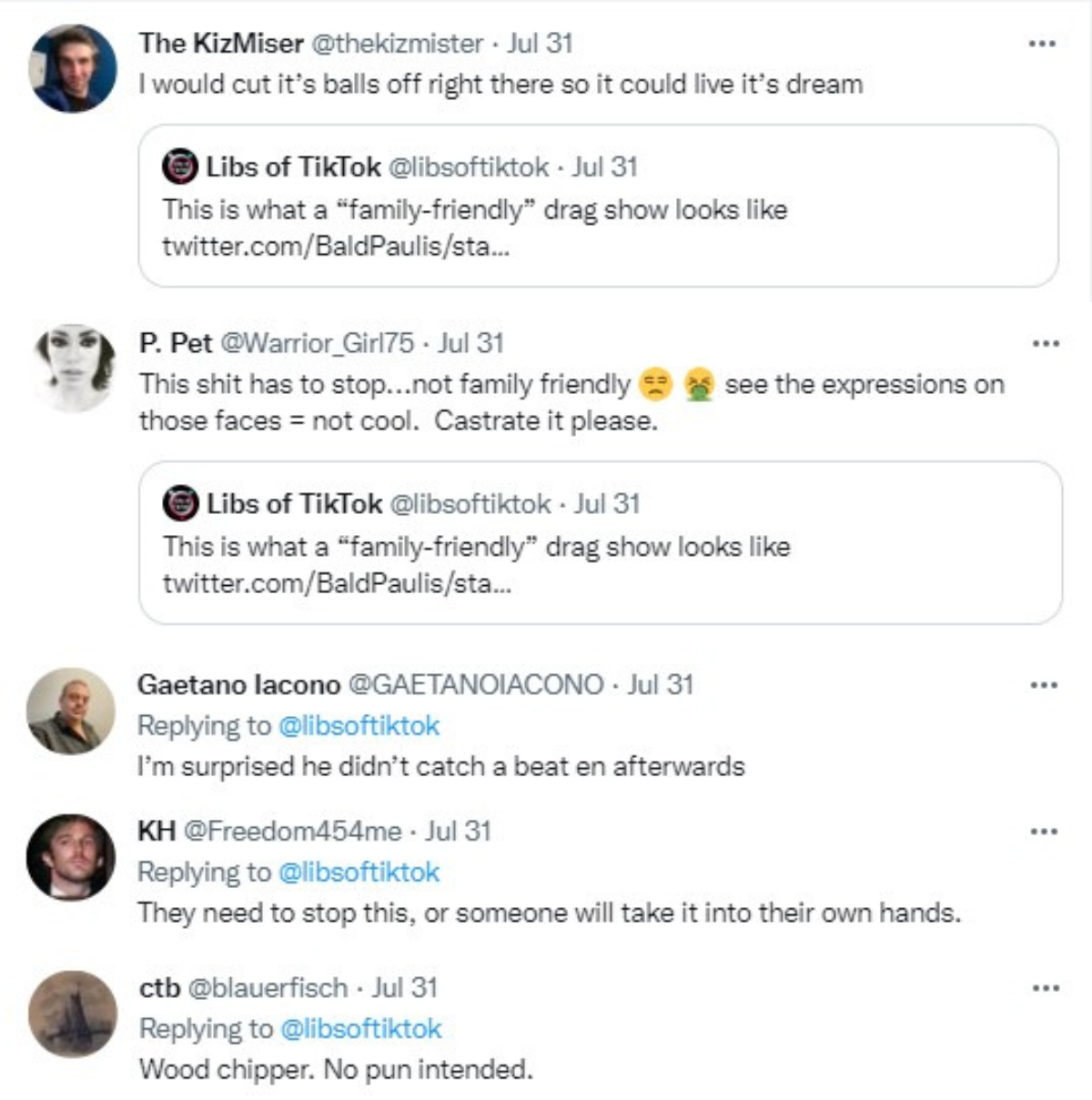
Task: Open KH profile avatar
Action: (x=71, y=857)
